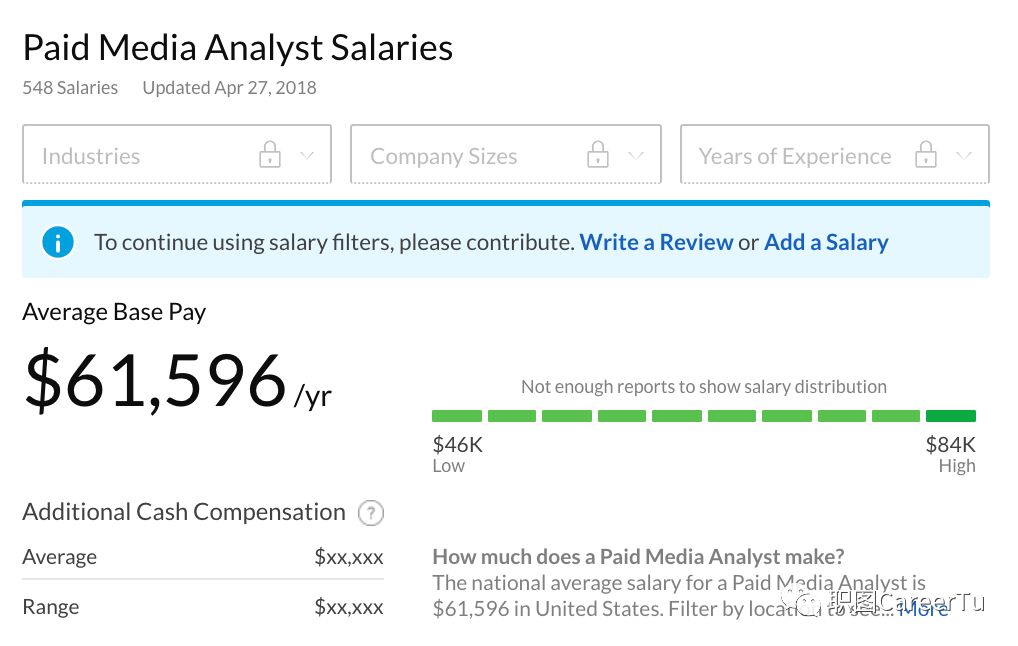Viewport: 1018px width, 646px height.
Task: Click the lock icon in Years of Experience filter
Action: [x=927, y=155]
